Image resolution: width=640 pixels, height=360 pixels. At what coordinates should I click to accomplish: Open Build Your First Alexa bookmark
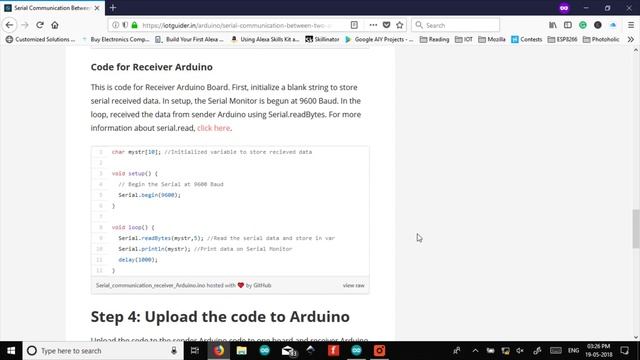[x=189, y=39]
